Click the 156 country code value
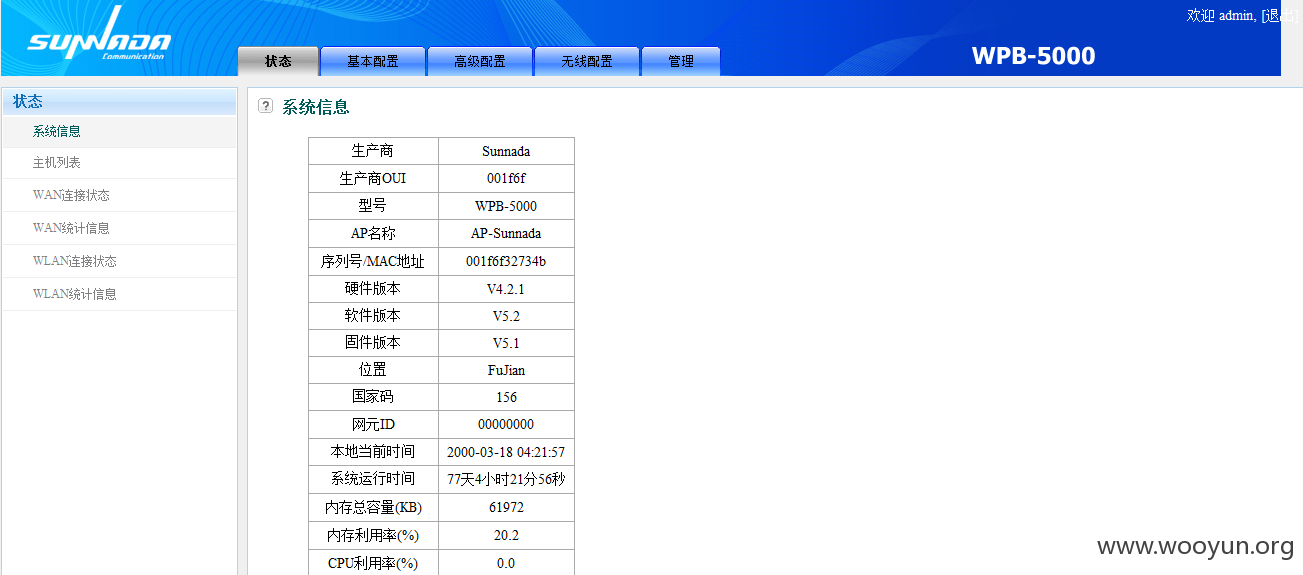Screen dimensions: 1303x575 click(506, 397)
